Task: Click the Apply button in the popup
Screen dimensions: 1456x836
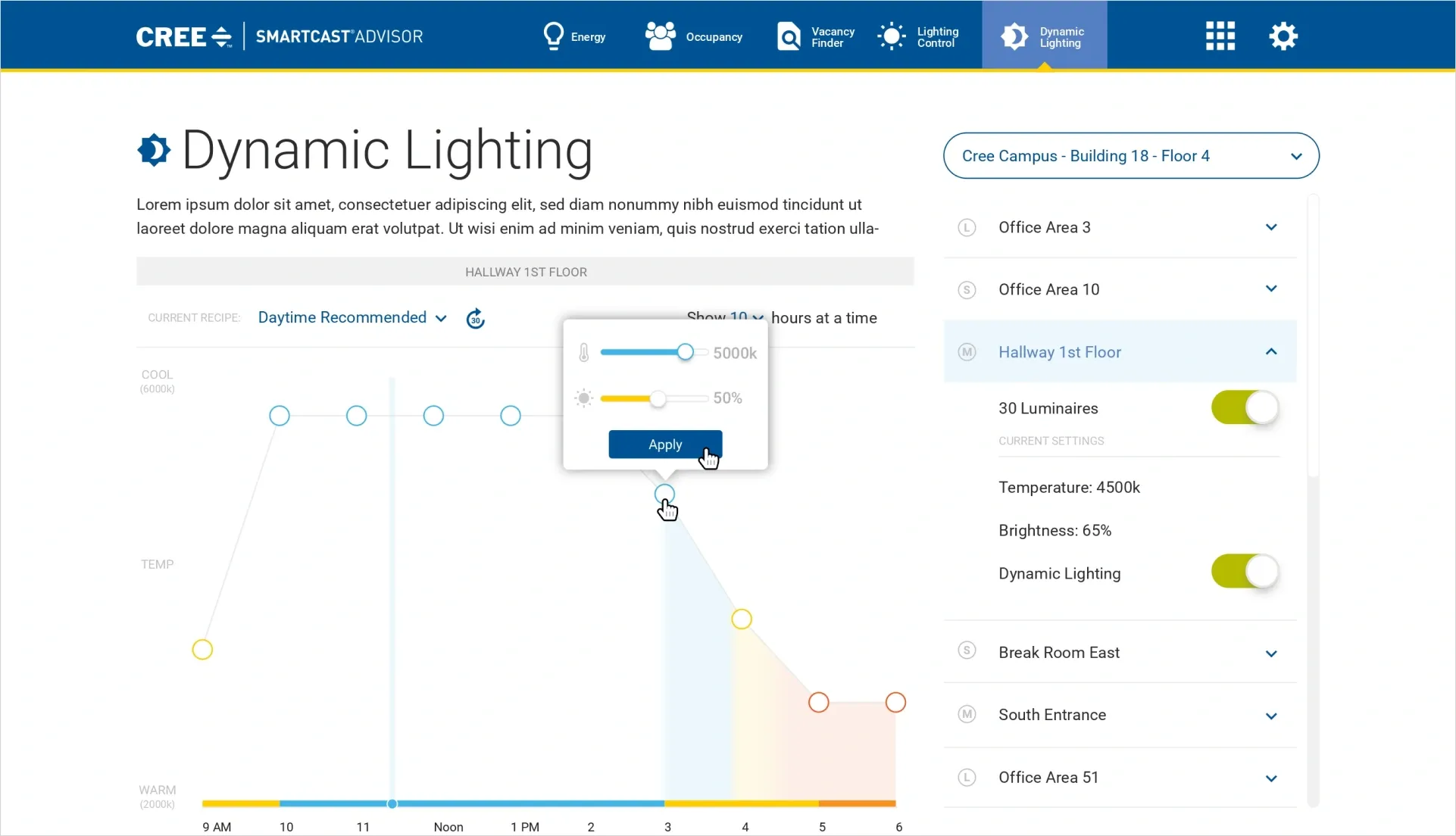Action: [x=665, y=445]
